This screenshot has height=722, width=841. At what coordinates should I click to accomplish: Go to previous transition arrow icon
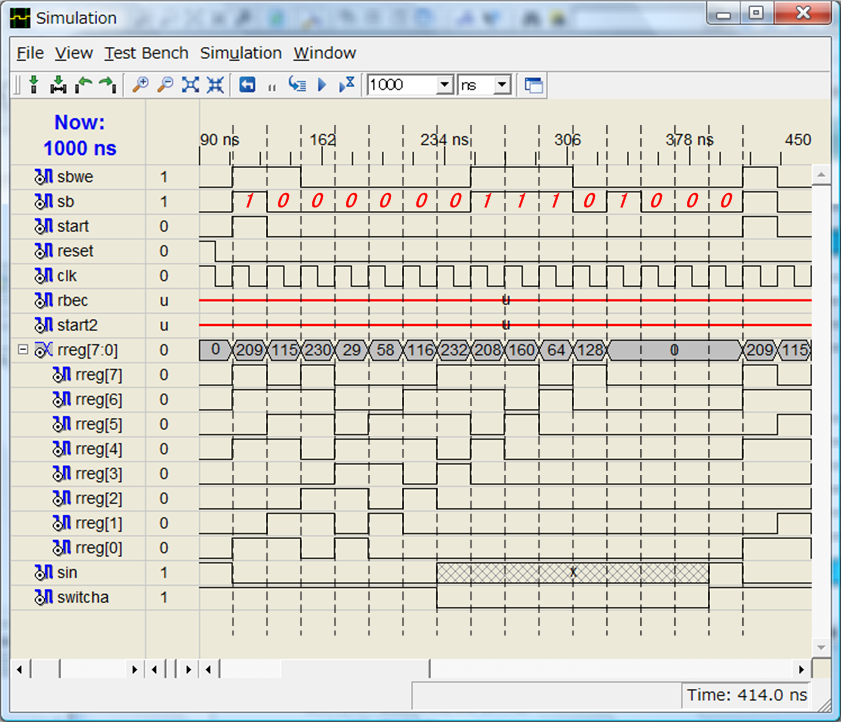pos(84,85)
